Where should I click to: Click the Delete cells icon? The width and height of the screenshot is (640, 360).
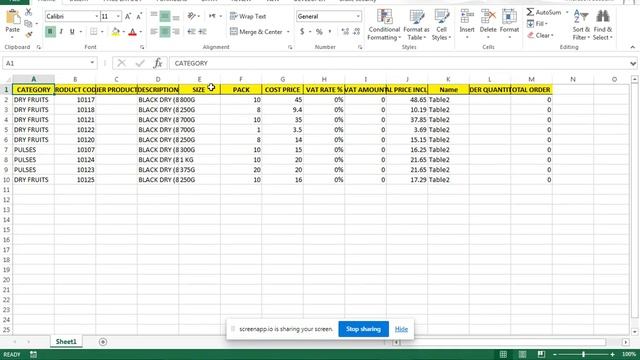coord(488,17)
